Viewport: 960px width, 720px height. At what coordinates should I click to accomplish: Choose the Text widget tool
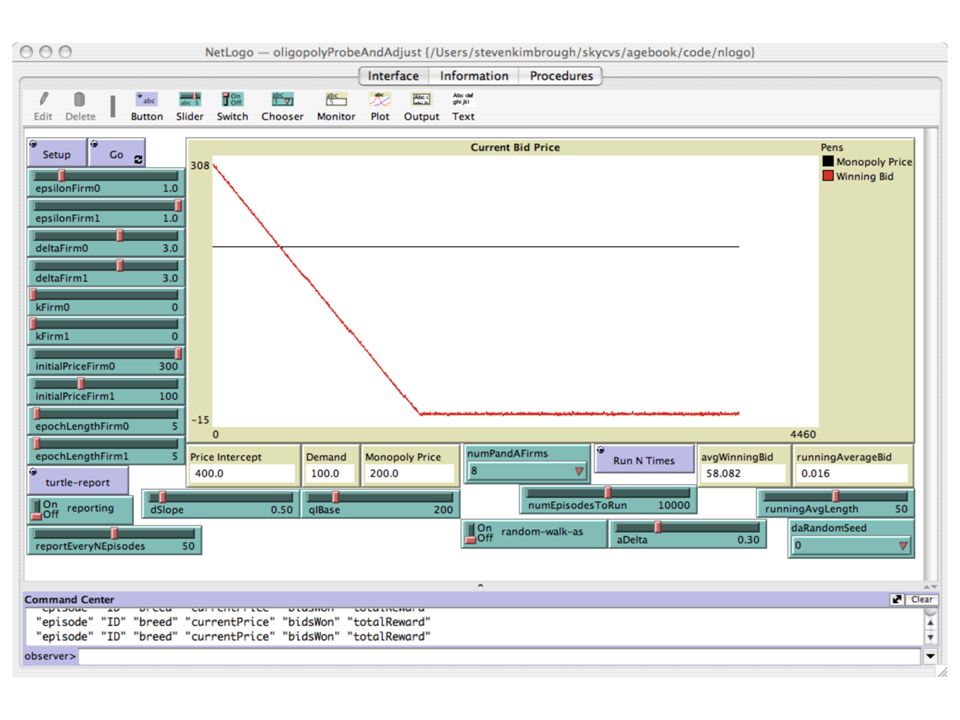[x=463, y=106]
